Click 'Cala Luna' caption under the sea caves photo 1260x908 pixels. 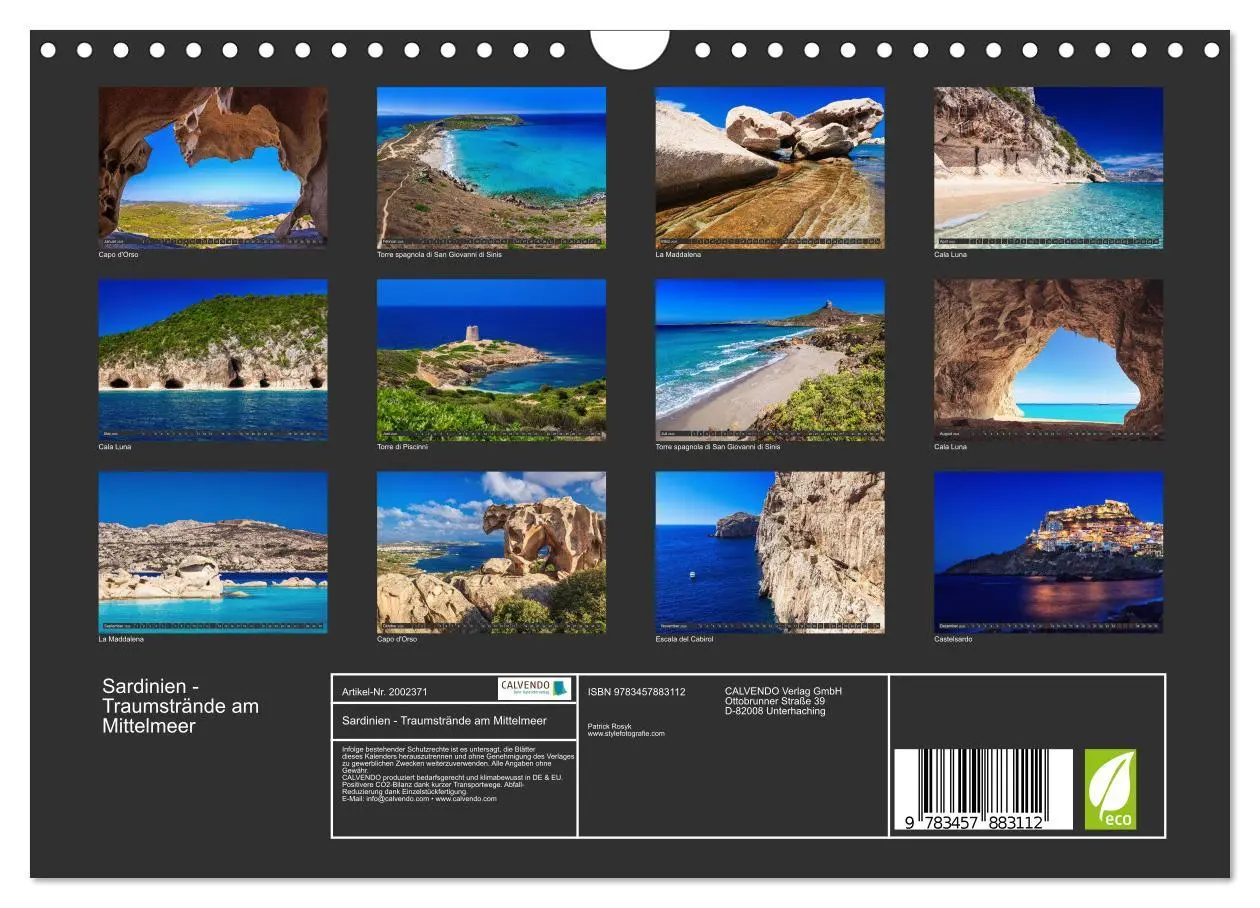(114, 447)
